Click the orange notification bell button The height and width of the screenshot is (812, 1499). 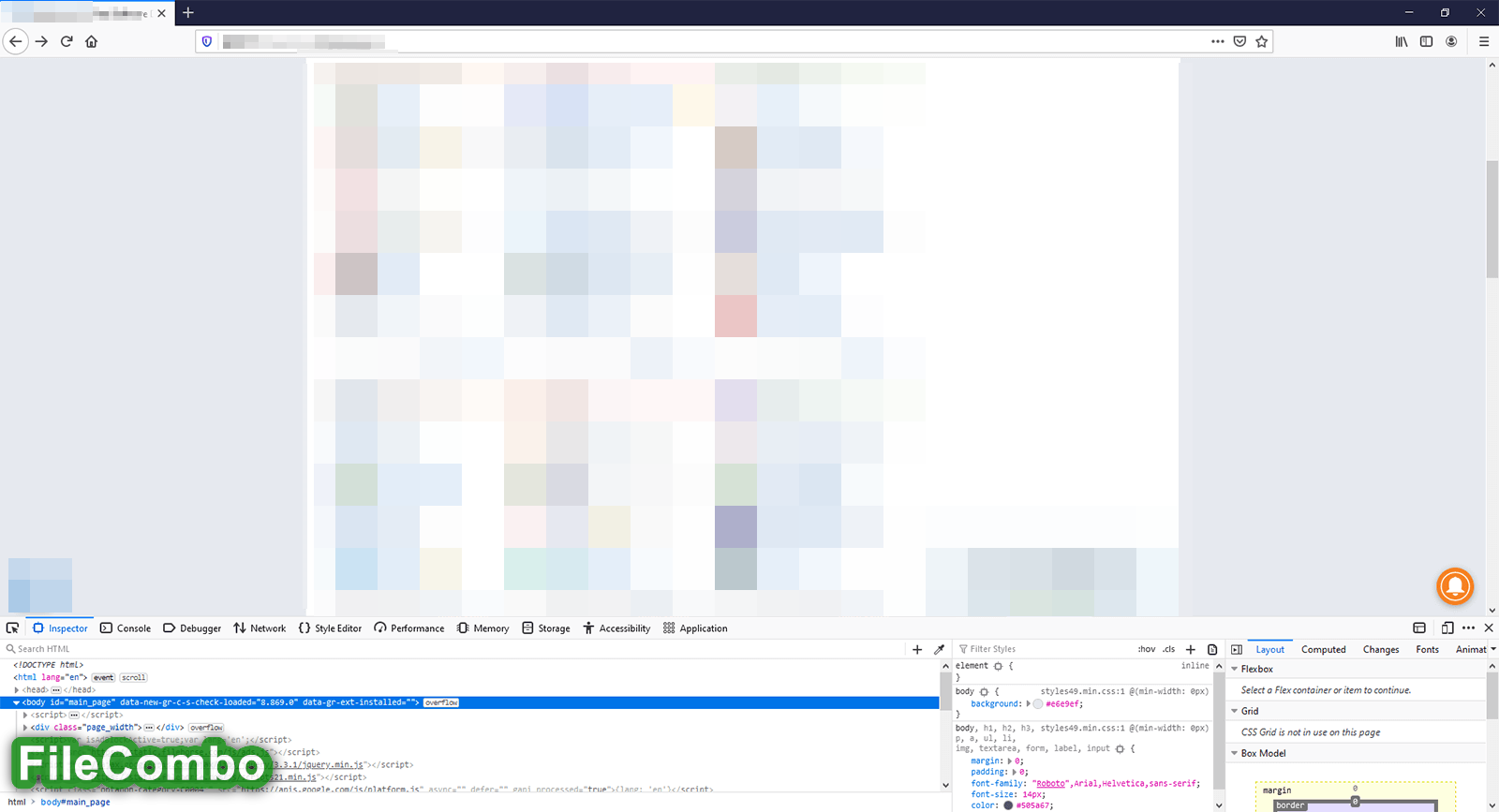tap(1455, 586)
